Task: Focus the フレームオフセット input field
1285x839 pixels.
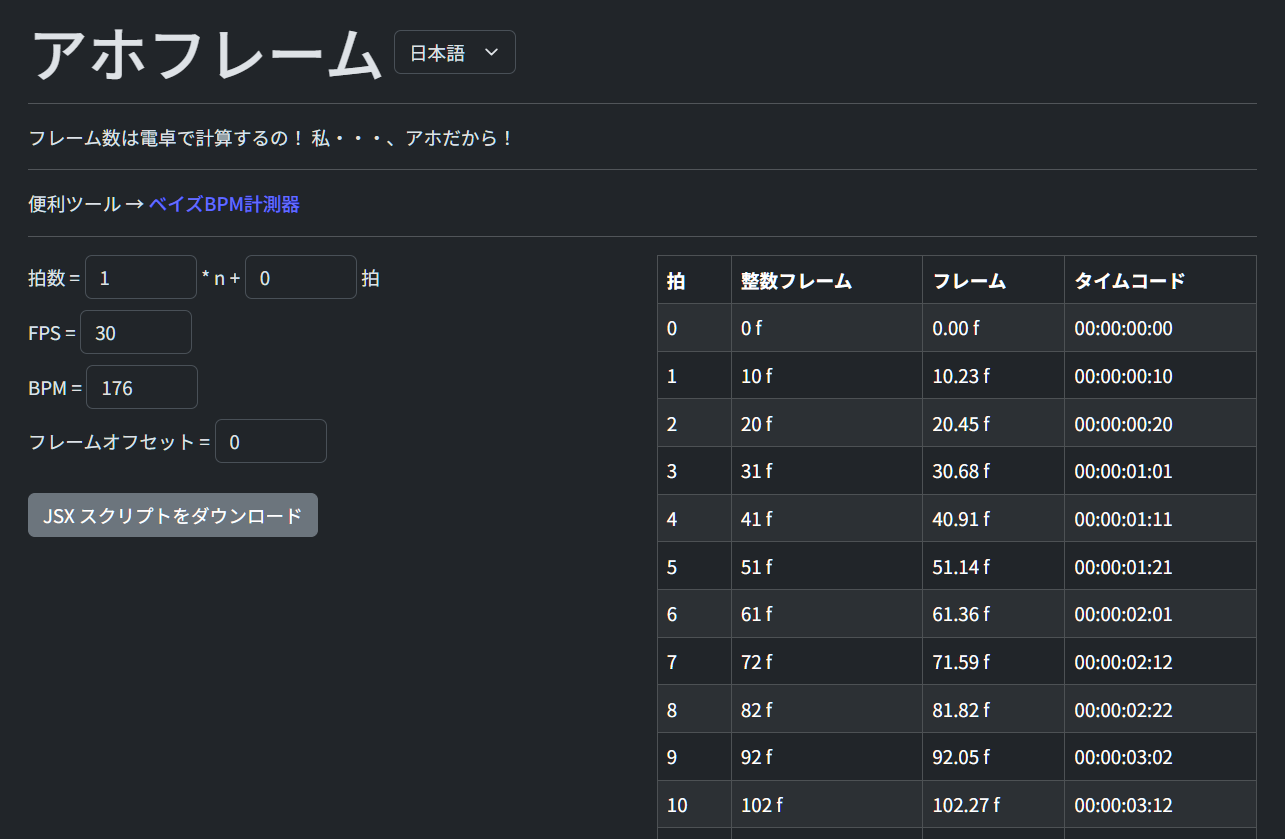Action: pos(270,442)
